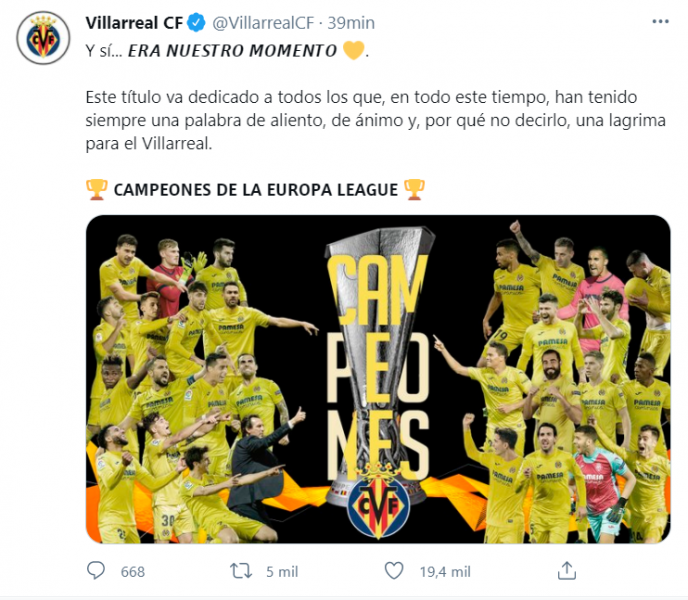
Task: Open the @VillarrealCF handle link
Action: click(x=264, y=23)
